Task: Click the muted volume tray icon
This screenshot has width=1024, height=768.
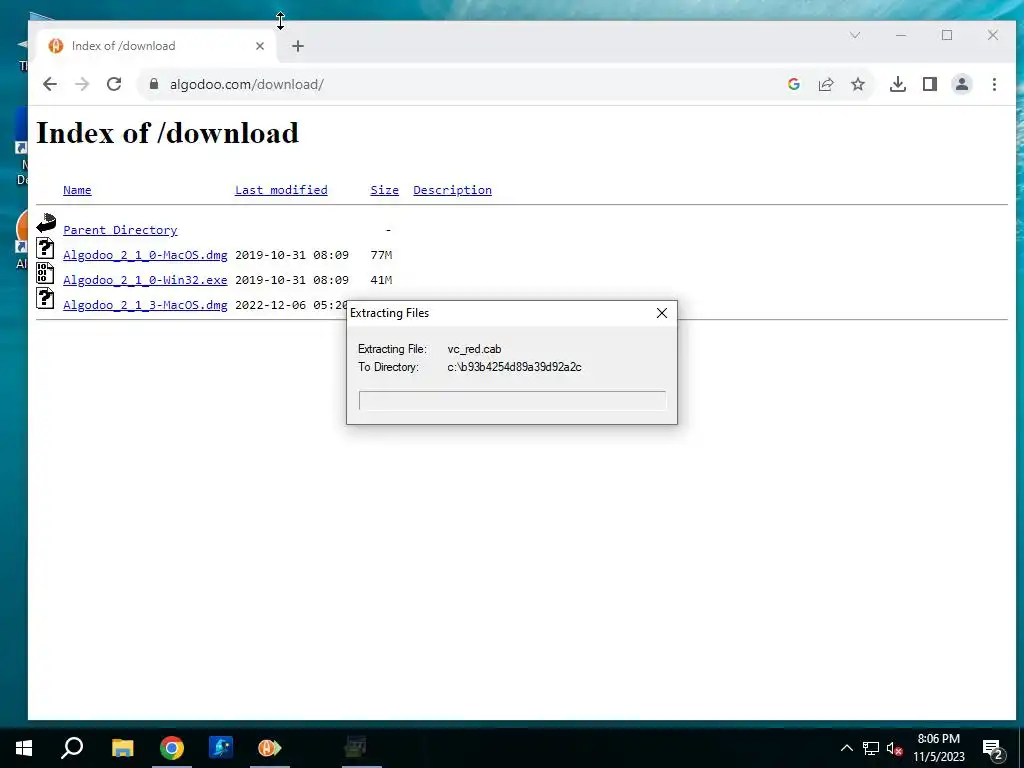Action: click(894, 748)
